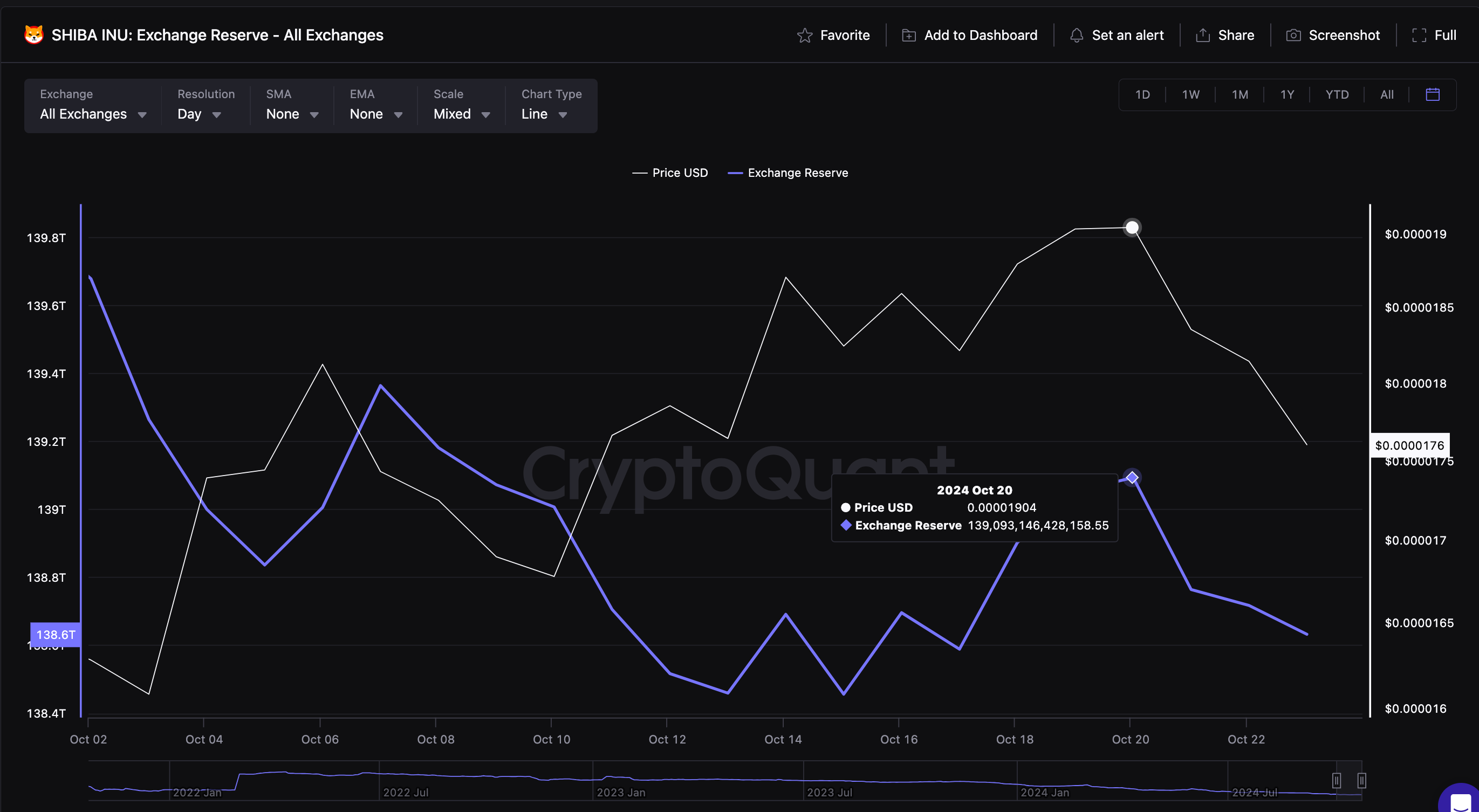The width and height of the screenshot is (1479, 812).
Task: Open the chat support bubble icon
Action: [x=1460, y=801]
